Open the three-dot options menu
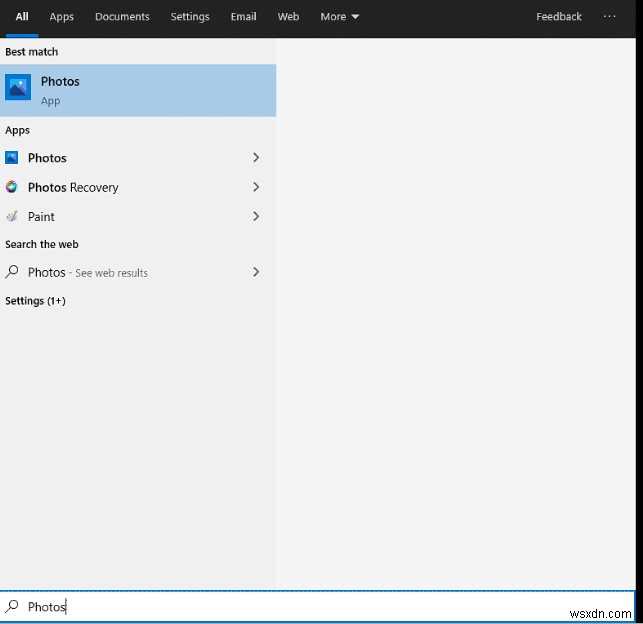Screen dimensions: 643x624 coord(609,16)
